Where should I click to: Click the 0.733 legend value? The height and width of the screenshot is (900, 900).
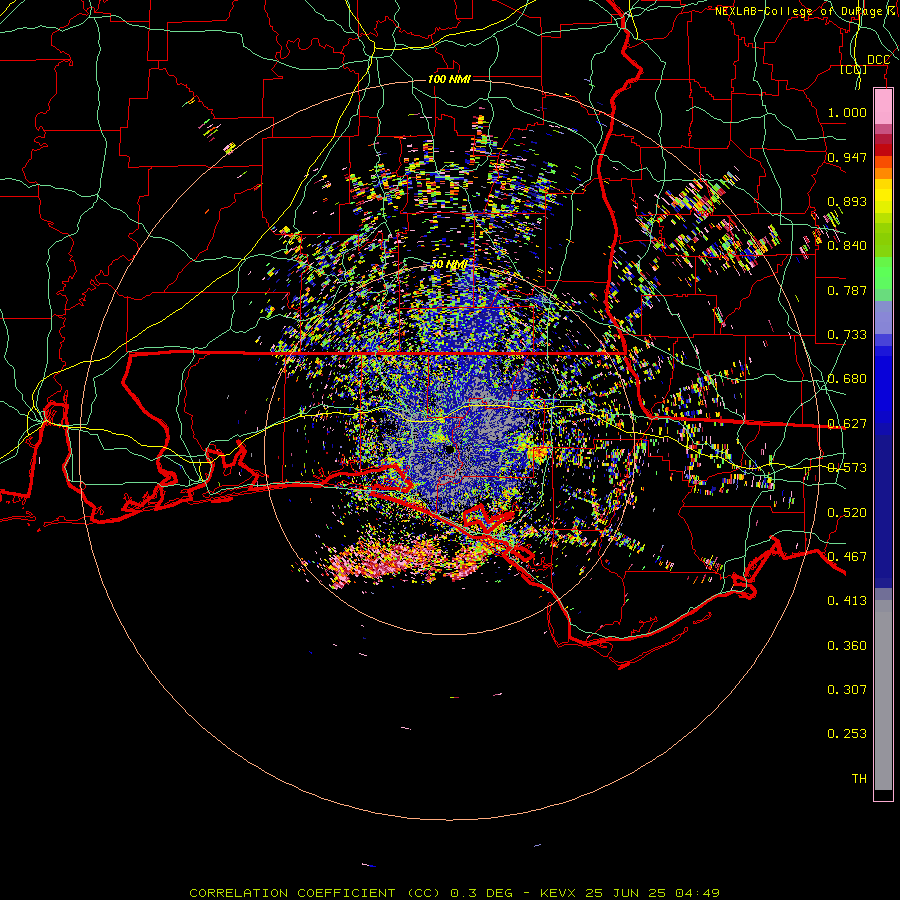pyautogui.click(x=847, y=335)
